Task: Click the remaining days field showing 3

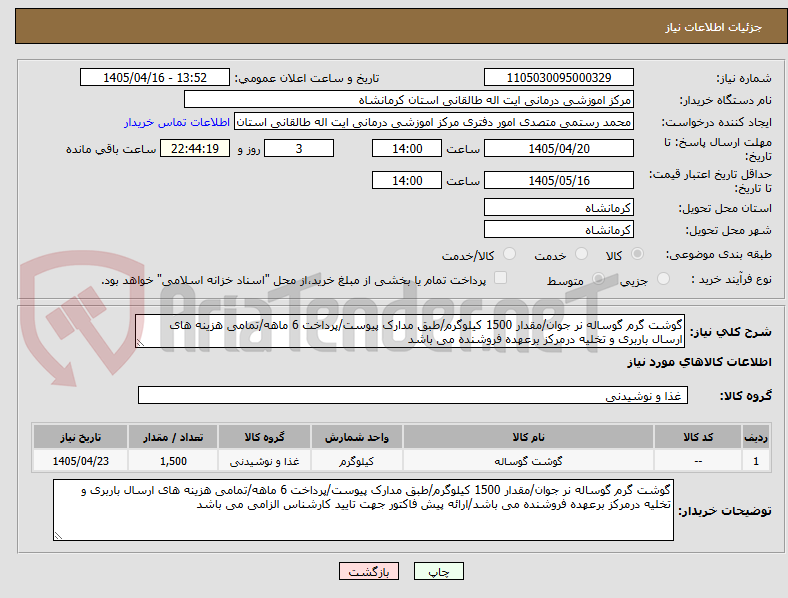Action: point(299,148)
